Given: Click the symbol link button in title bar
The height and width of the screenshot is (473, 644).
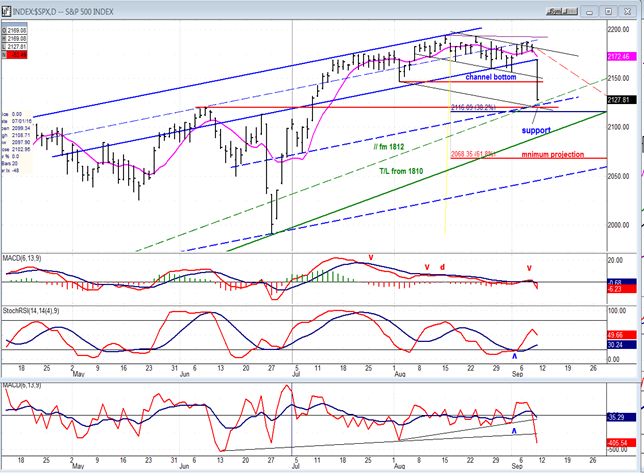Looking at the screenshot, I should point(554,12).
